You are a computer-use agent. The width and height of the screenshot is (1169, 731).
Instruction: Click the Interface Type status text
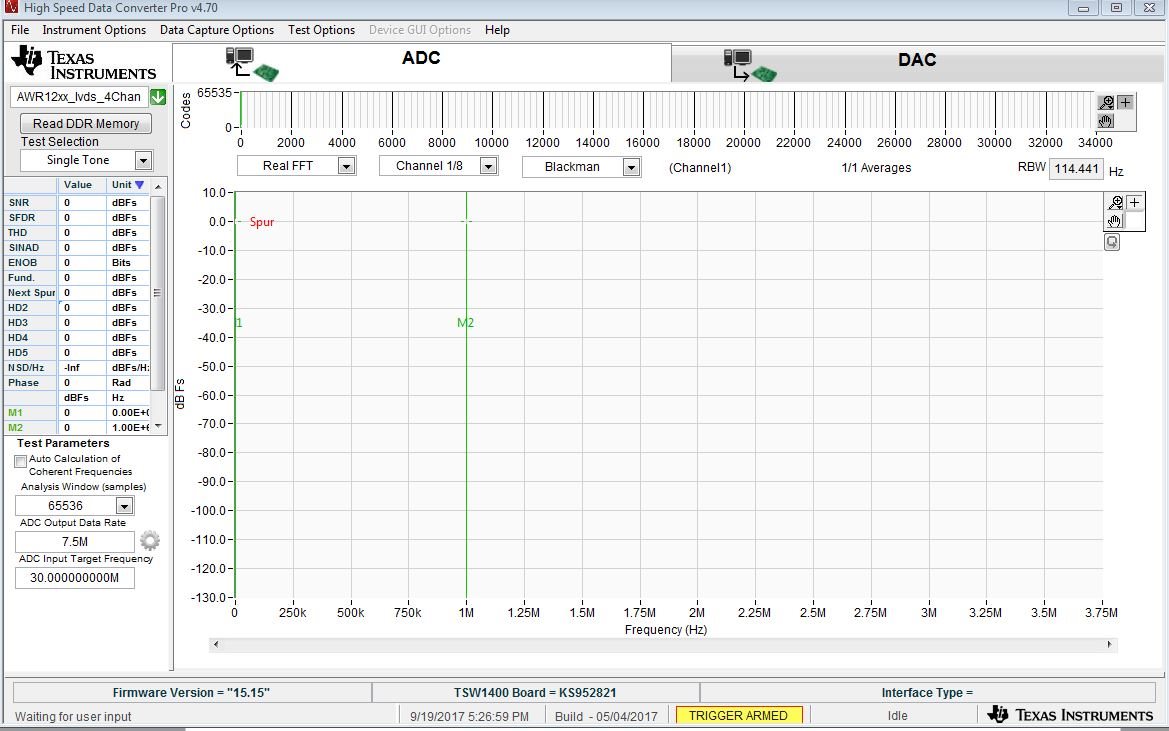[x=927, y=693]
